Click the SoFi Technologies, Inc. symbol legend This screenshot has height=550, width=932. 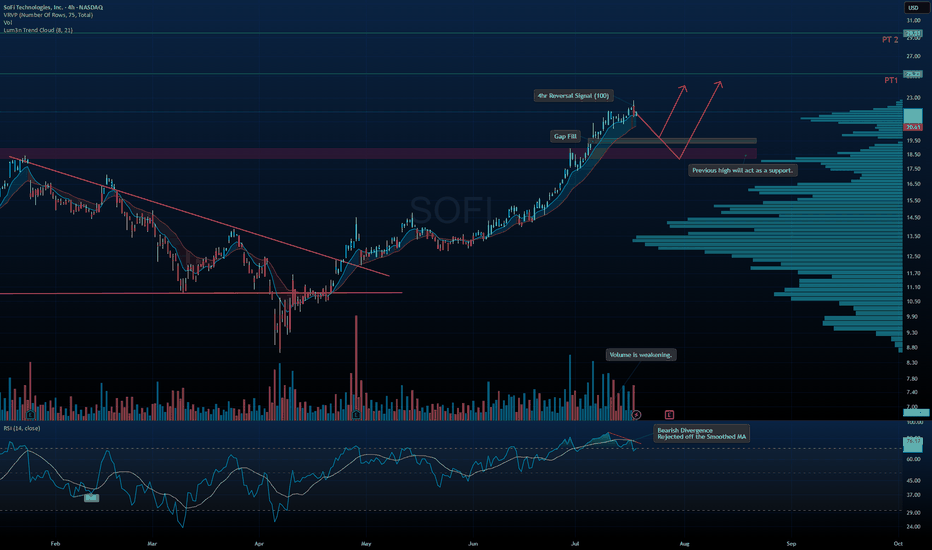(53, 7)
